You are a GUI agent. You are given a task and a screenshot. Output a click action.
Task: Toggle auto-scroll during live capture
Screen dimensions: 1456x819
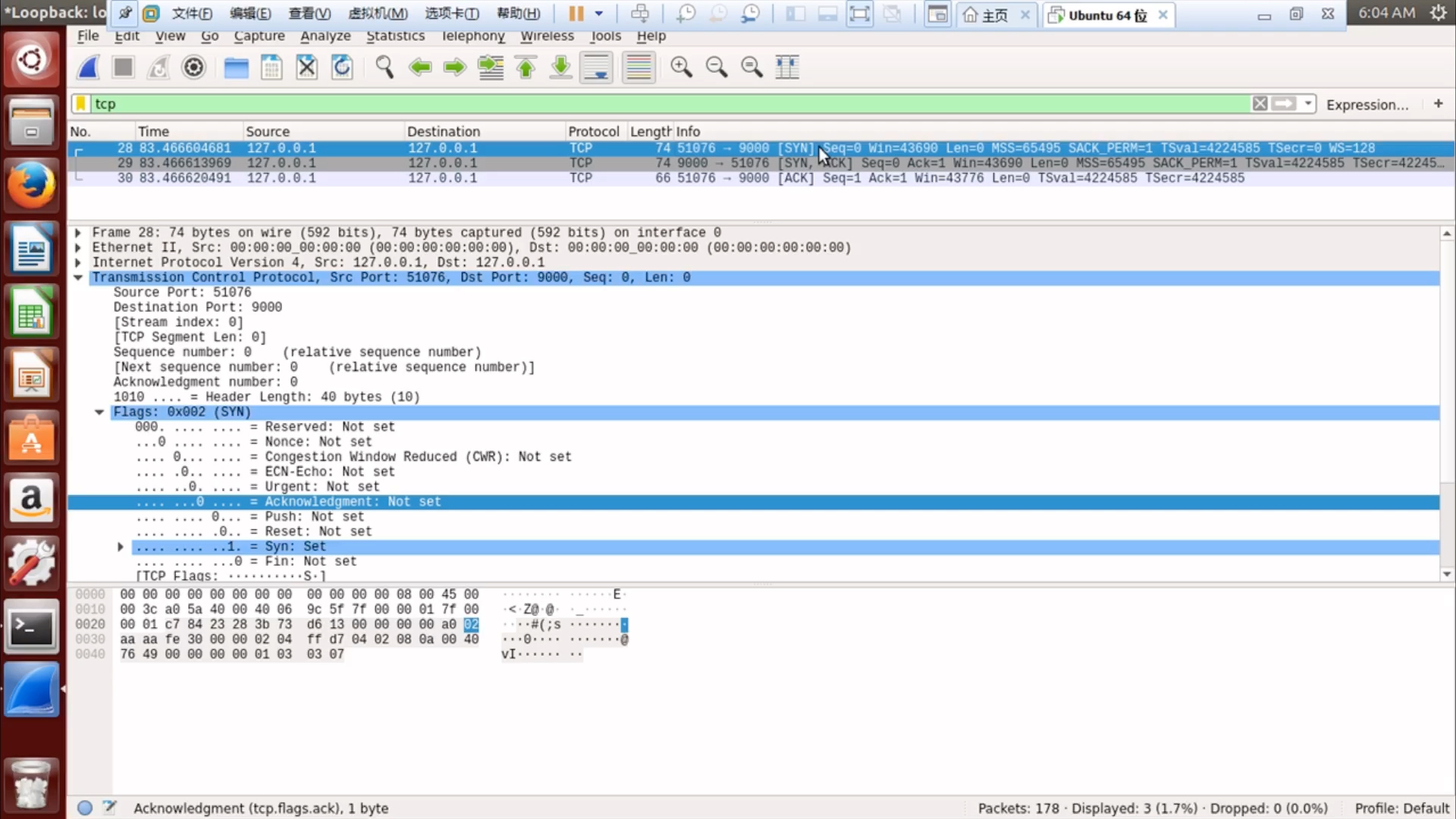[x=597, y=67]
